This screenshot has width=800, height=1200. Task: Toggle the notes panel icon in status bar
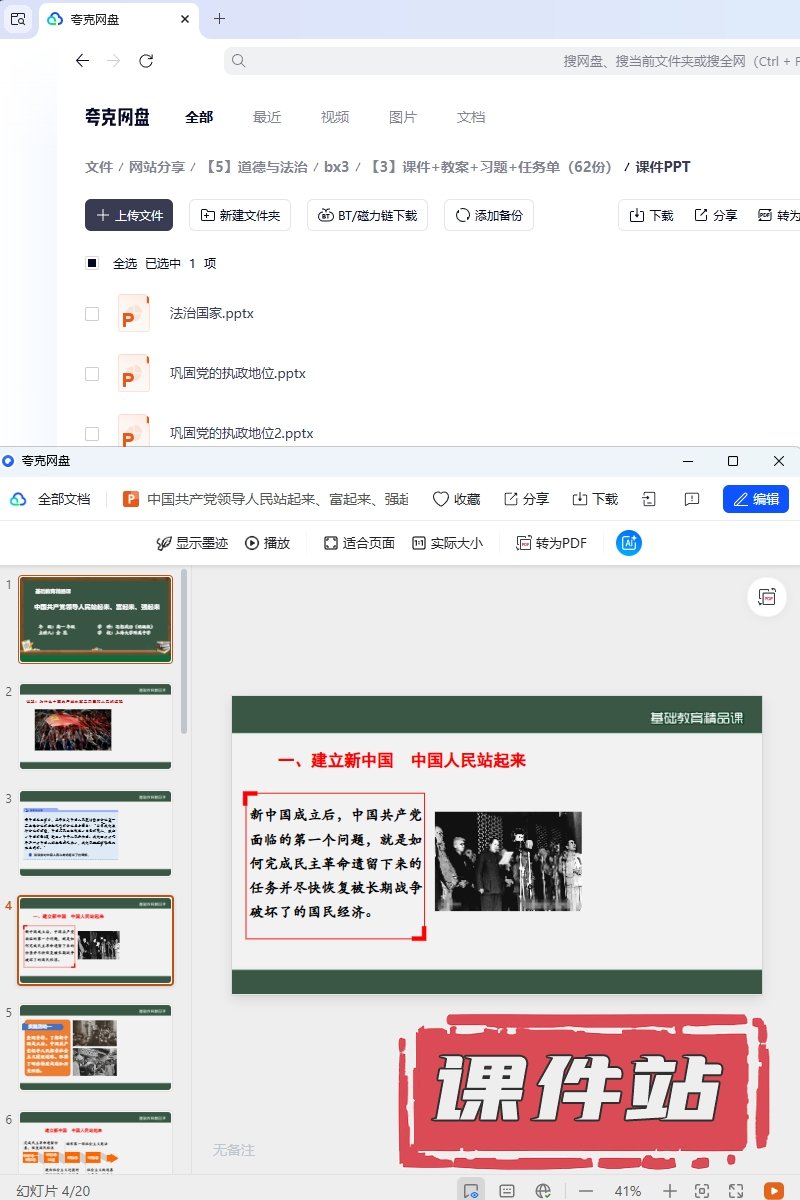click(507, 1190)
